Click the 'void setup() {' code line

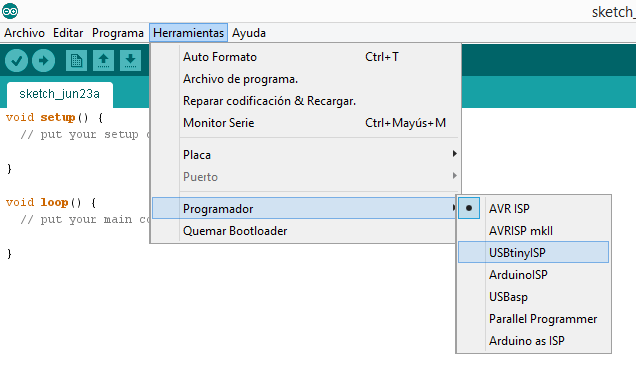click(54, 118)
